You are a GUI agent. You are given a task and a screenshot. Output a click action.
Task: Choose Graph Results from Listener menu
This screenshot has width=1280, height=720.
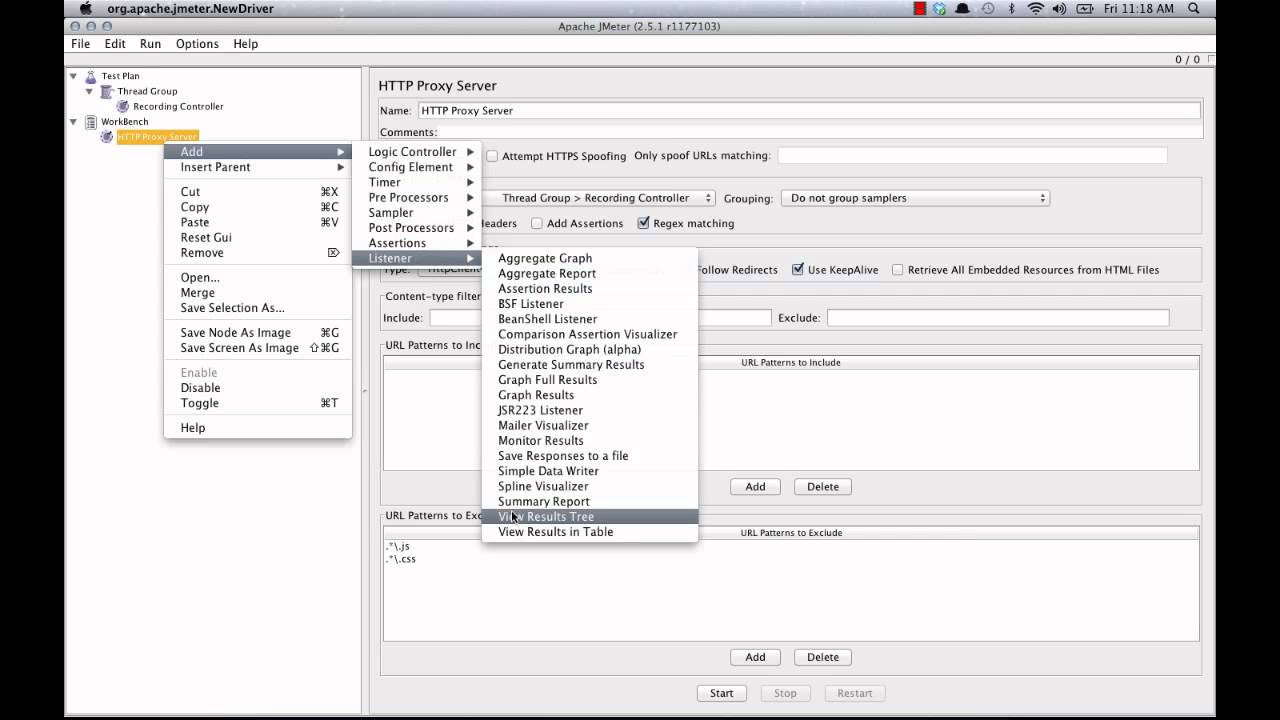tap(590, 395)
